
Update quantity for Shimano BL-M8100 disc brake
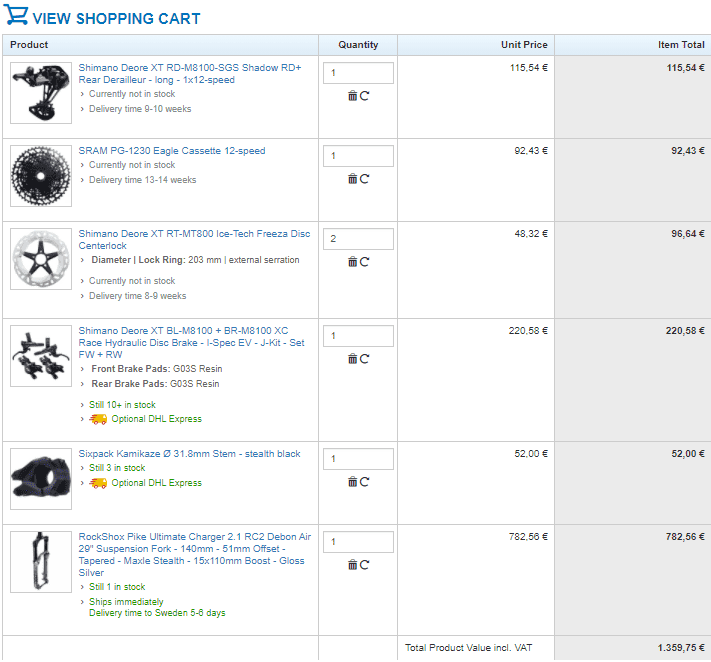pos(364,359)
